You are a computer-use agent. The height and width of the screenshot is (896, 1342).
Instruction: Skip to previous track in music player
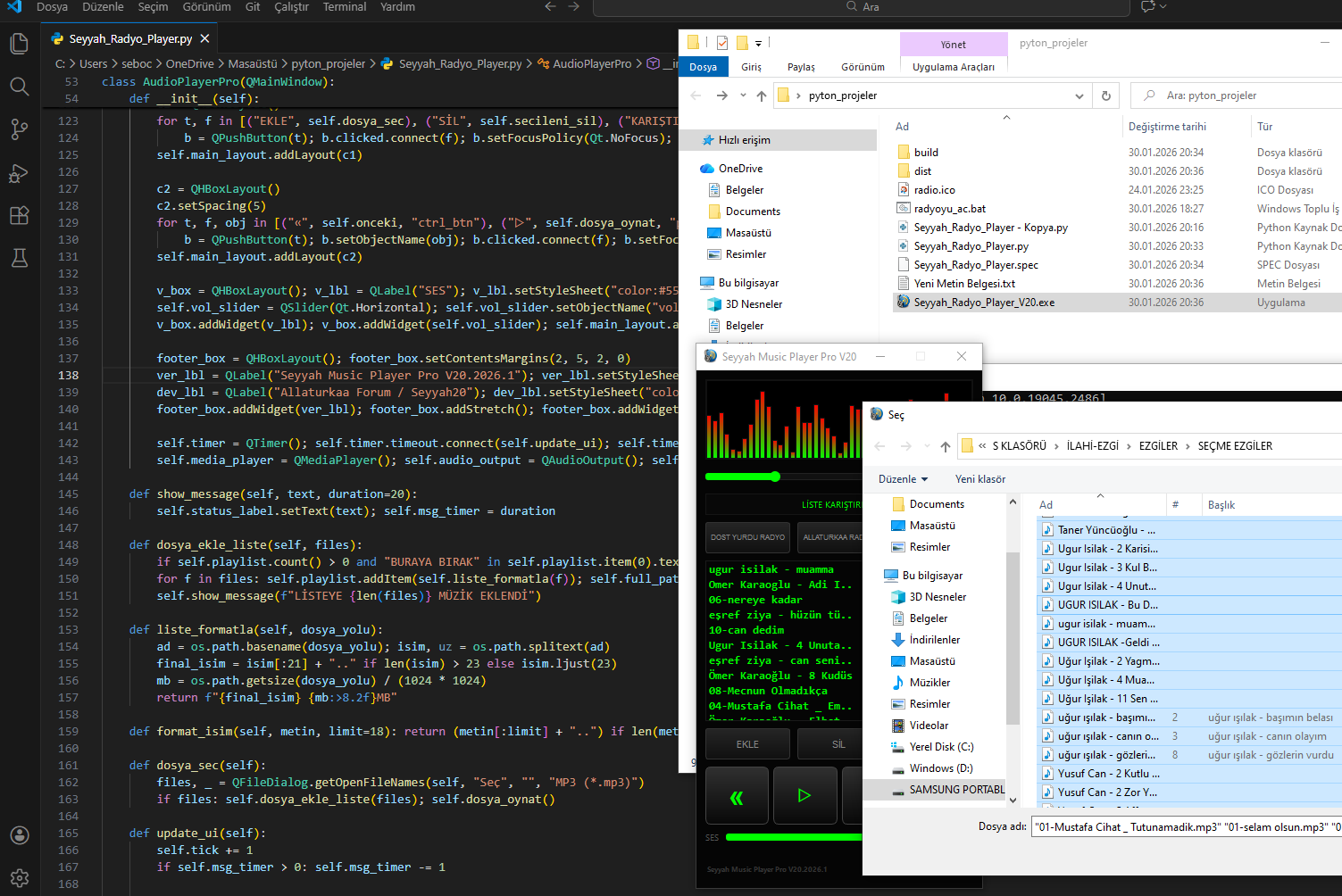coord(737,796)
